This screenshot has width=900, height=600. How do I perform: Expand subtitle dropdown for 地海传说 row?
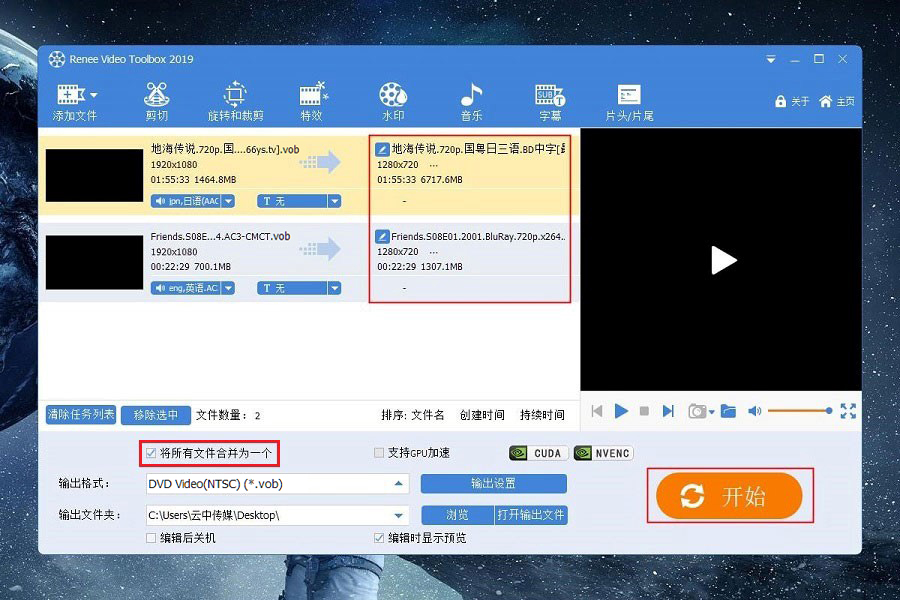click(x=334, y=201)
